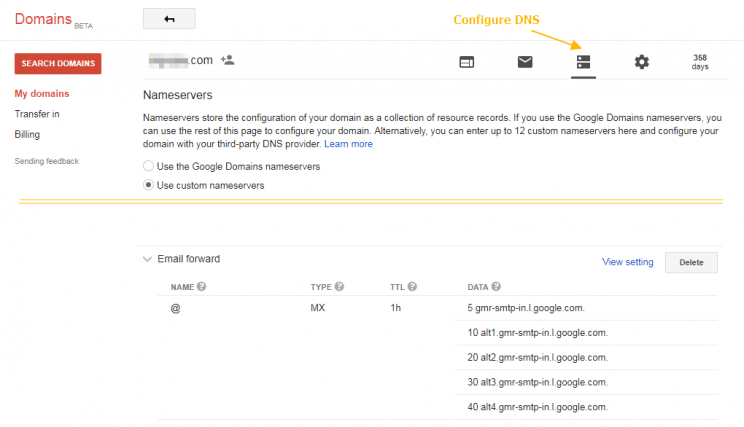744x427 pixels.
Task: Click the Search Domains button
Action: click(58, 64)
